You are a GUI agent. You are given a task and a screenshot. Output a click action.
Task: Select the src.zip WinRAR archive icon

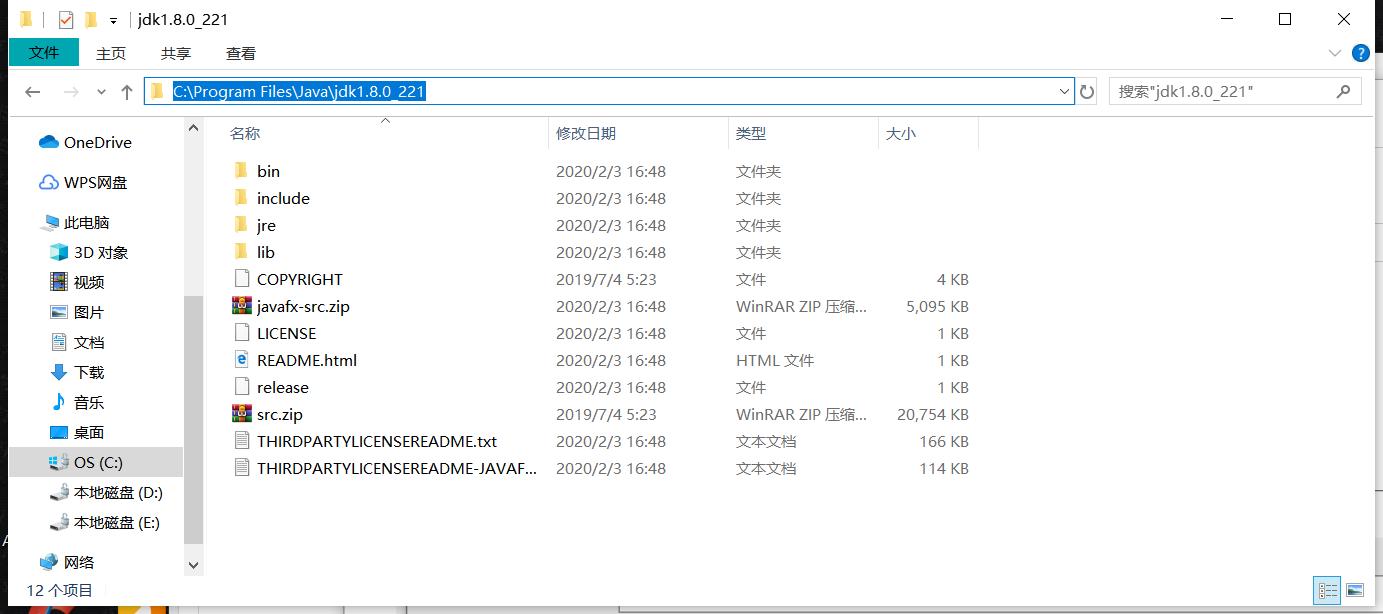point(241,414)
